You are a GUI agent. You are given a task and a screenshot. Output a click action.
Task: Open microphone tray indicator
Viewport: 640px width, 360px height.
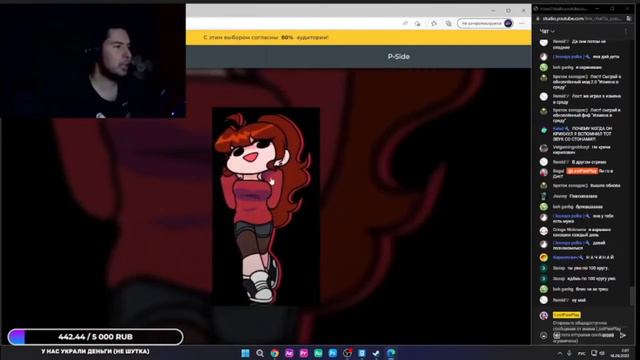coord(569,353)
